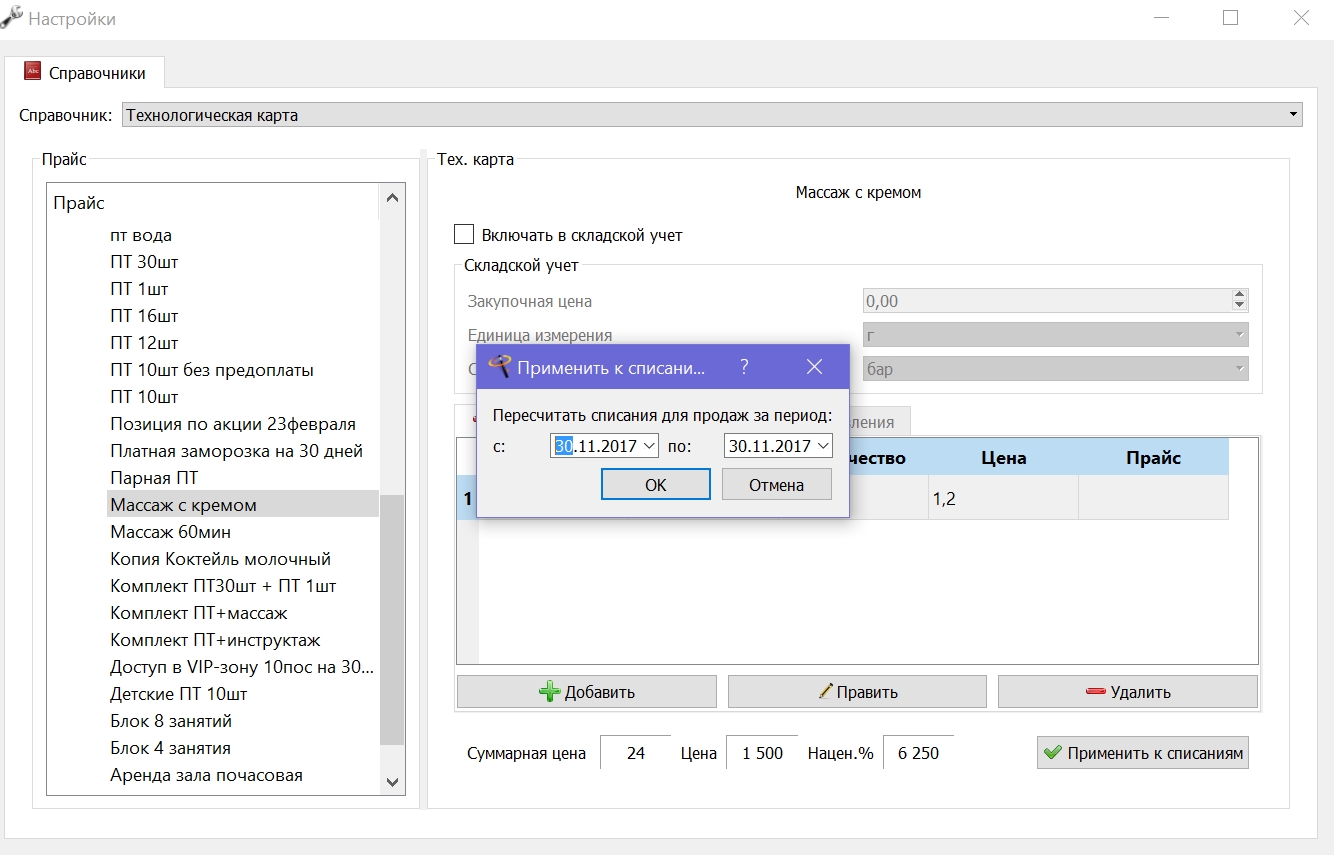
Task: Switch to the Справочники tab
Action: 85,73
